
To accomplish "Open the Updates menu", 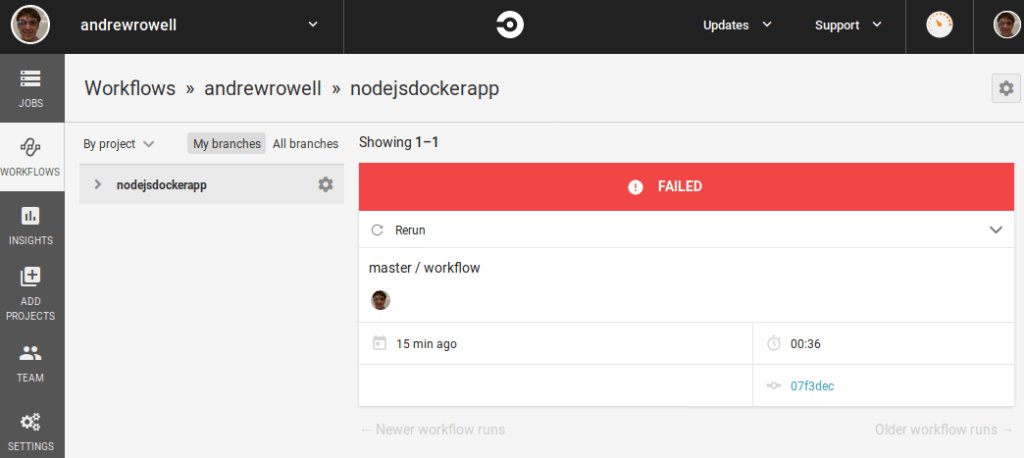I will (x=737, y=26).
